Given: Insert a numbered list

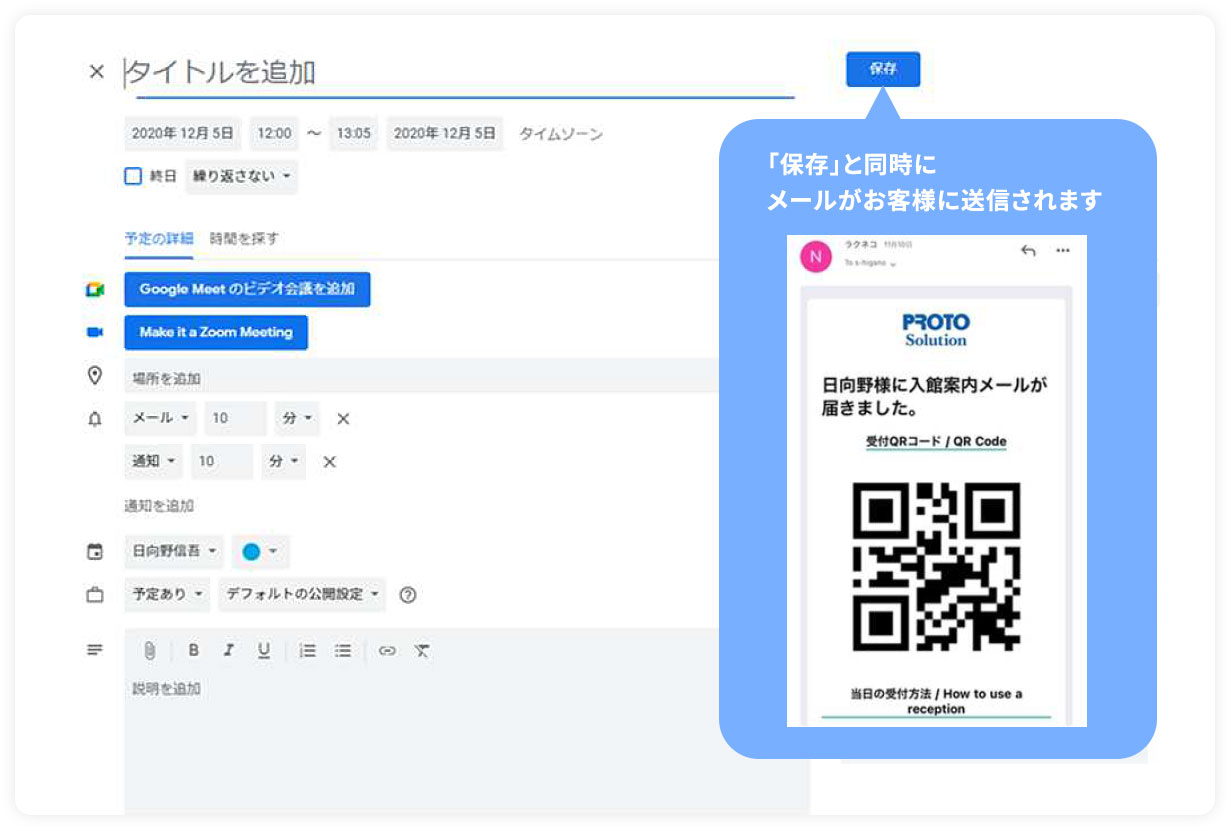Looking at the screenshot, I should pyautogui.click(x=308, y=650).
